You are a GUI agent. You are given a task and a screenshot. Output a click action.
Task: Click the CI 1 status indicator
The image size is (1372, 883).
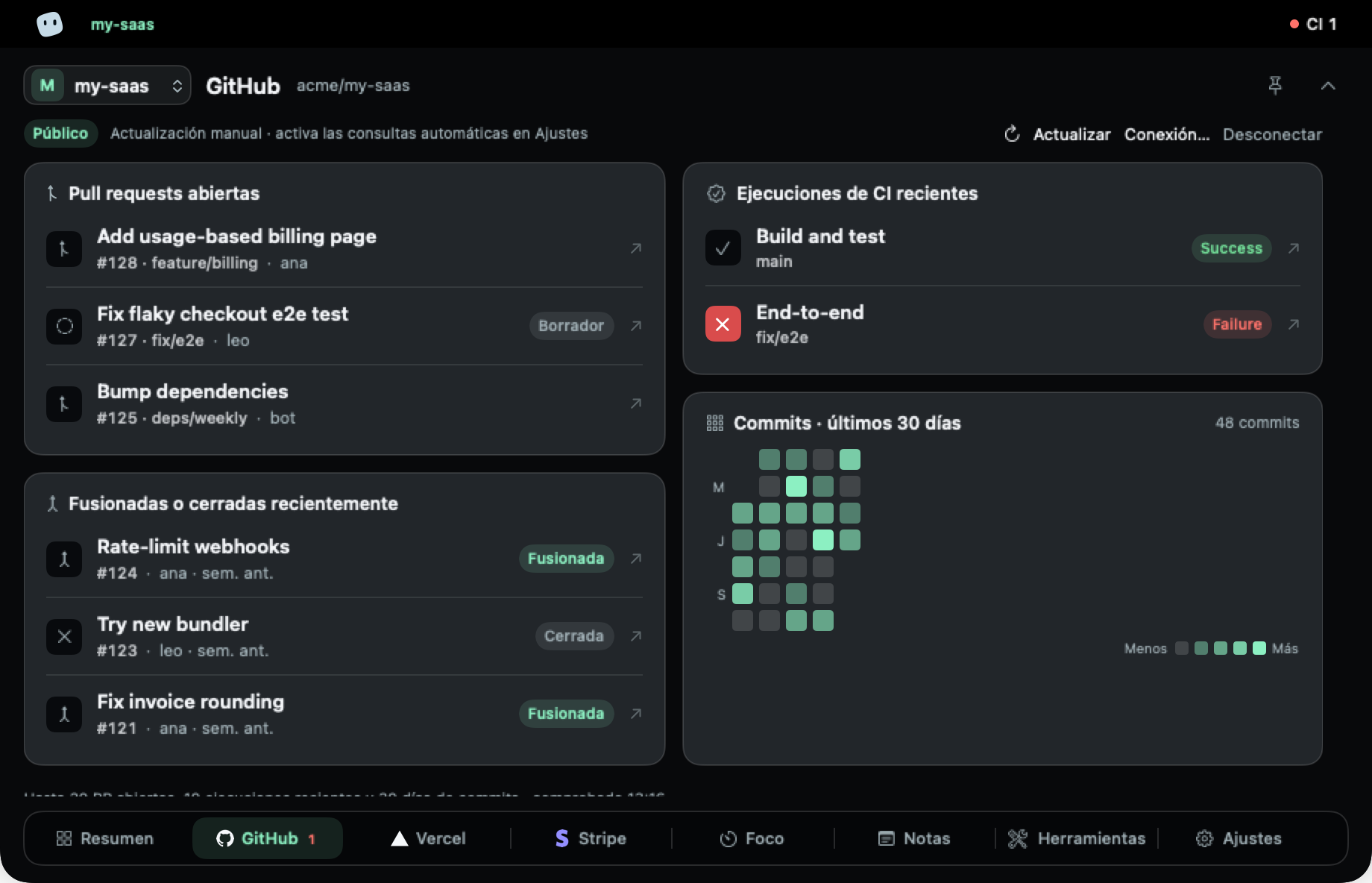pyautogui.click(x=1313, y=24)
